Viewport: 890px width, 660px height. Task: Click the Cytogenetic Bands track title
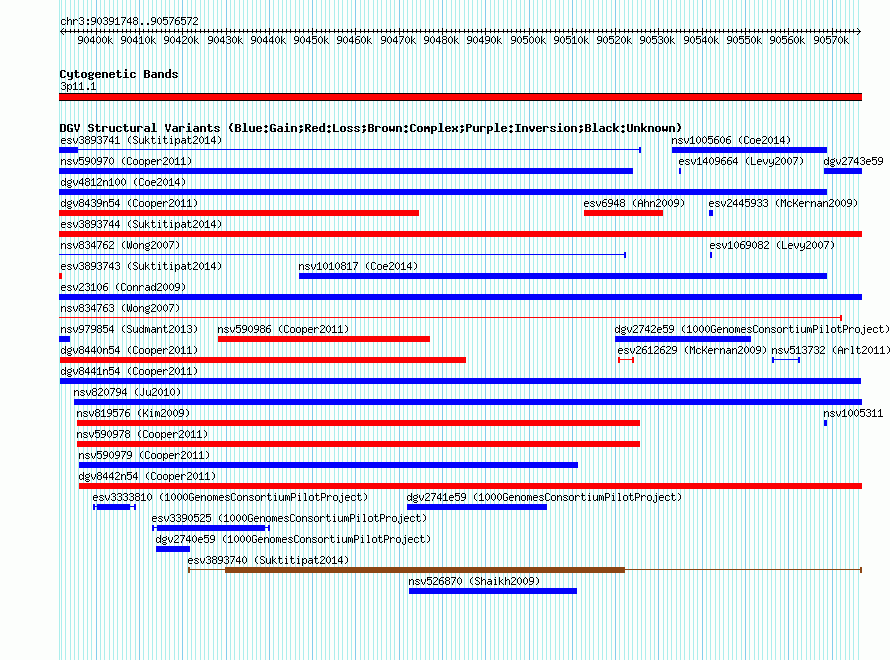click(x=119, y=74)
